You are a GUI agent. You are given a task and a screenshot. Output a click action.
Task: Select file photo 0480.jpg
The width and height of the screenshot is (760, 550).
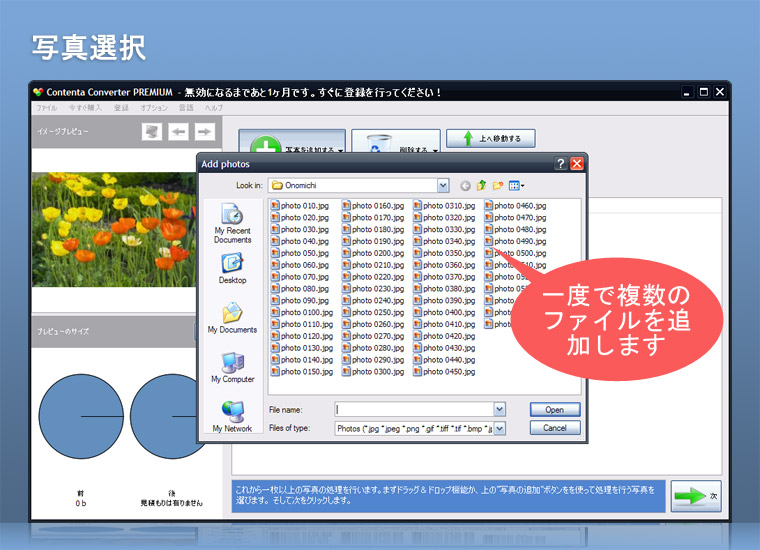point(516,229)
